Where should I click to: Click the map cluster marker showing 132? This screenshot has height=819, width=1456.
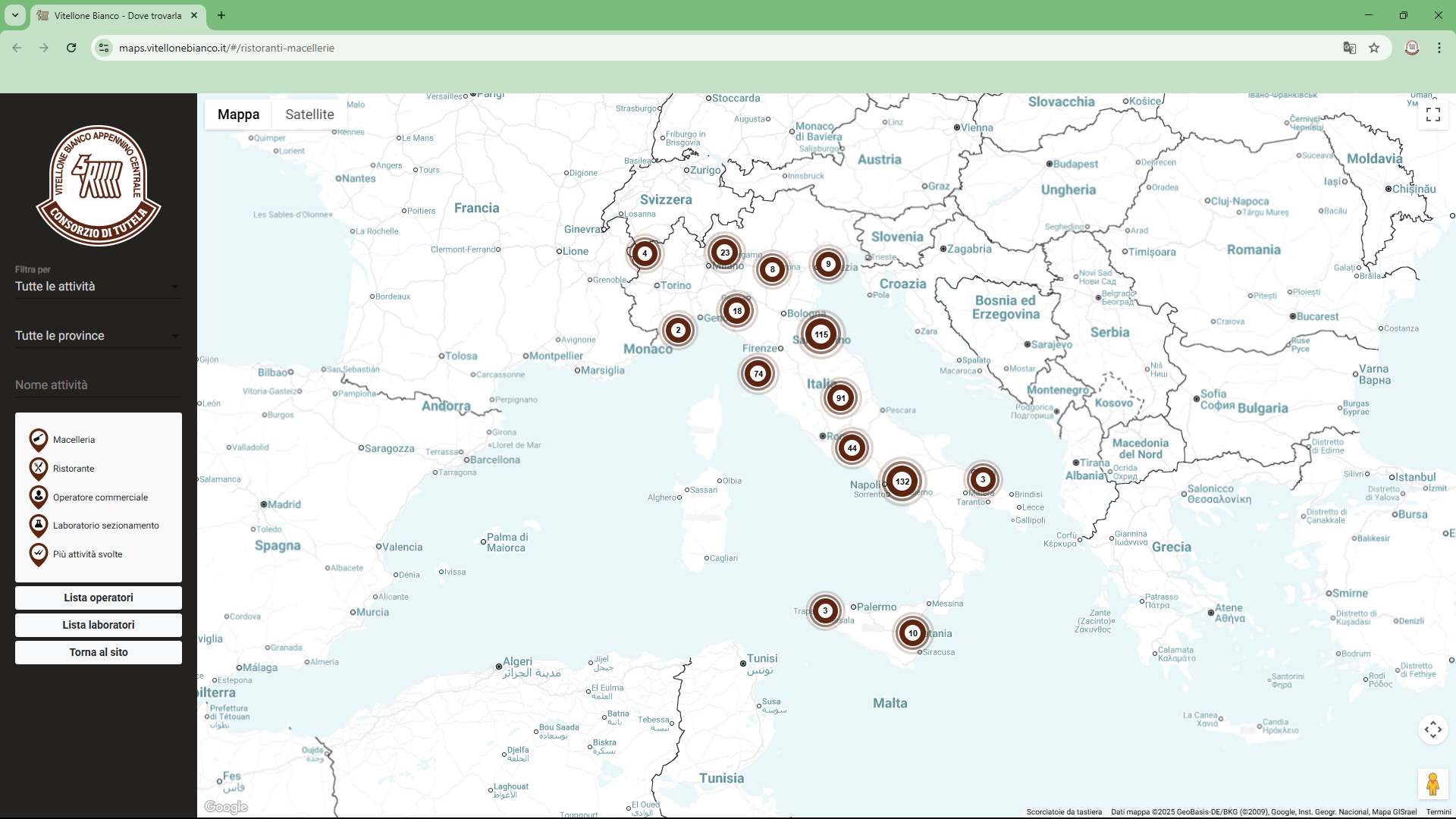pyautogui.click(x=902, y=482)
